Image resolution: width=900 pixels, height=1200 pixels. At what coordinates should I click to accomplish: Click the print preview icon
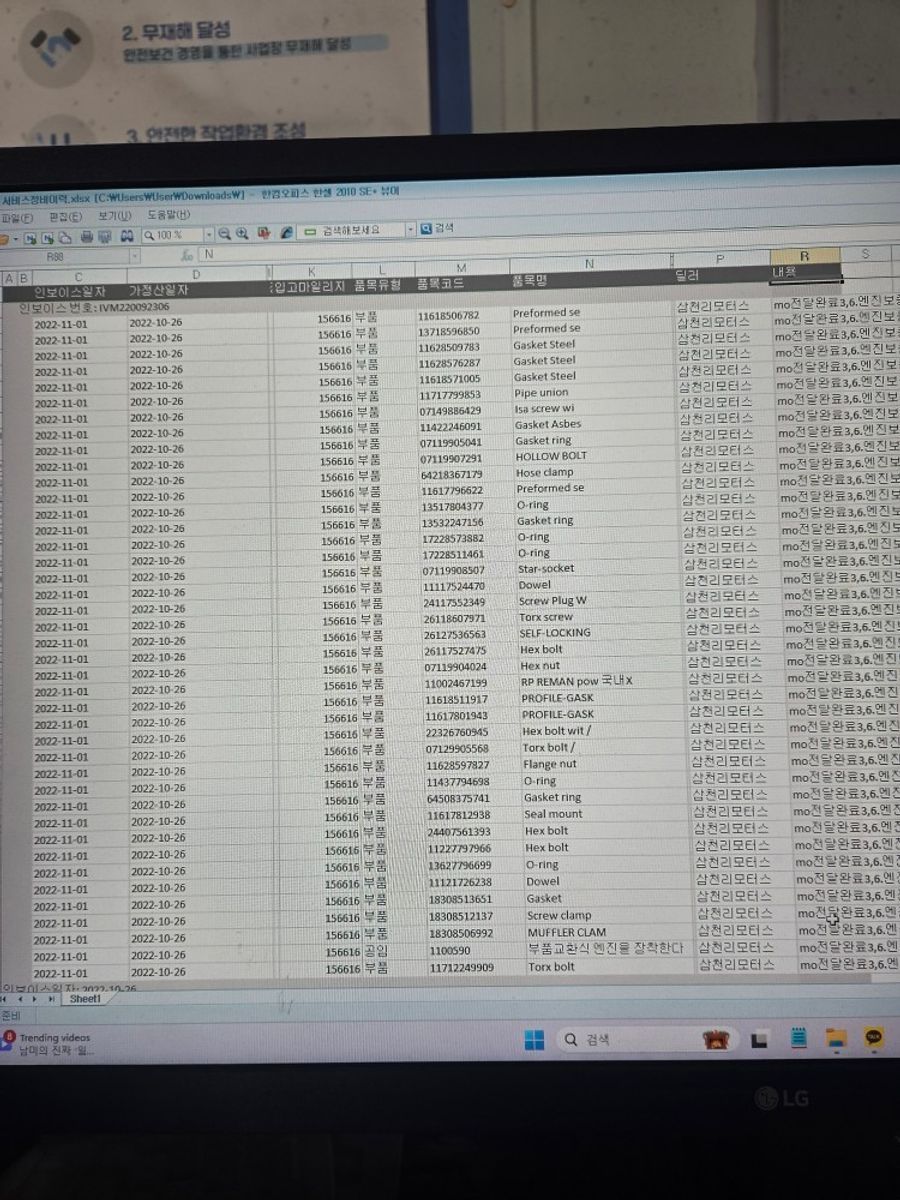(x=104, y=236)
